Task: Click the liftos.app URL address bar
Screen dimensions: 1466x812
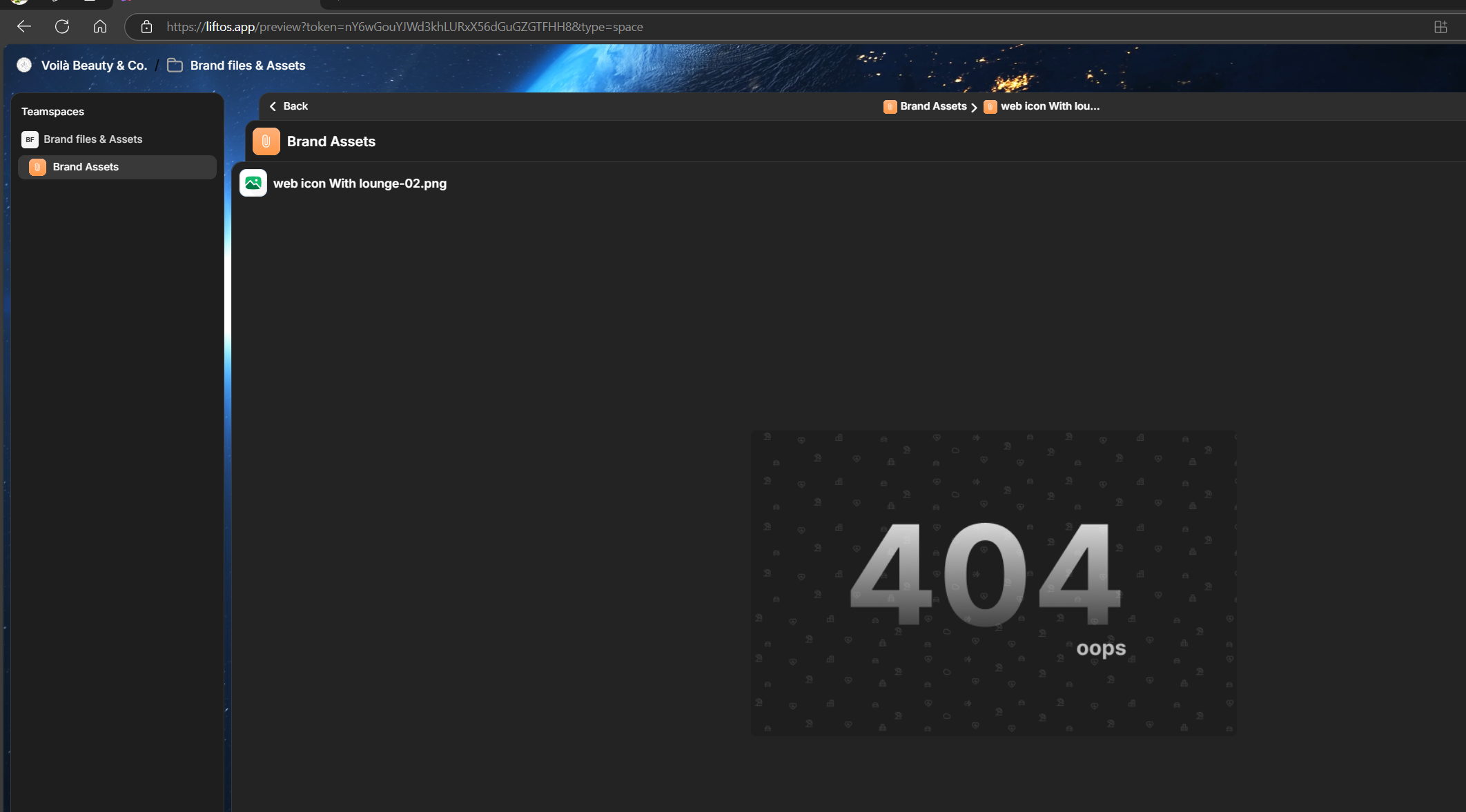Action: (x=404, y=27)
